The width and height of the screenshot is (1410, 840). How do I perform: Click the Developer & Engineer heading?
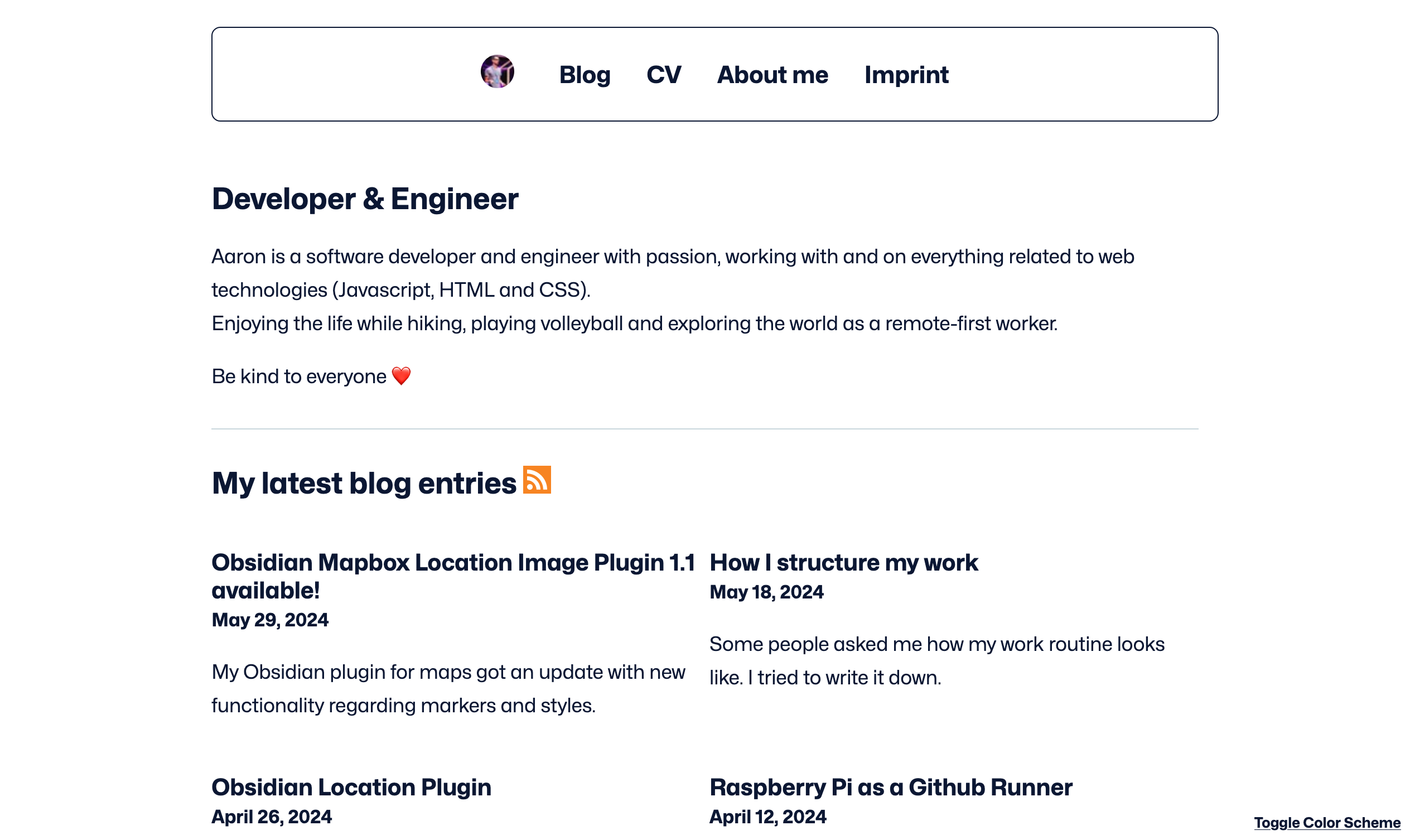click(365, 199)
